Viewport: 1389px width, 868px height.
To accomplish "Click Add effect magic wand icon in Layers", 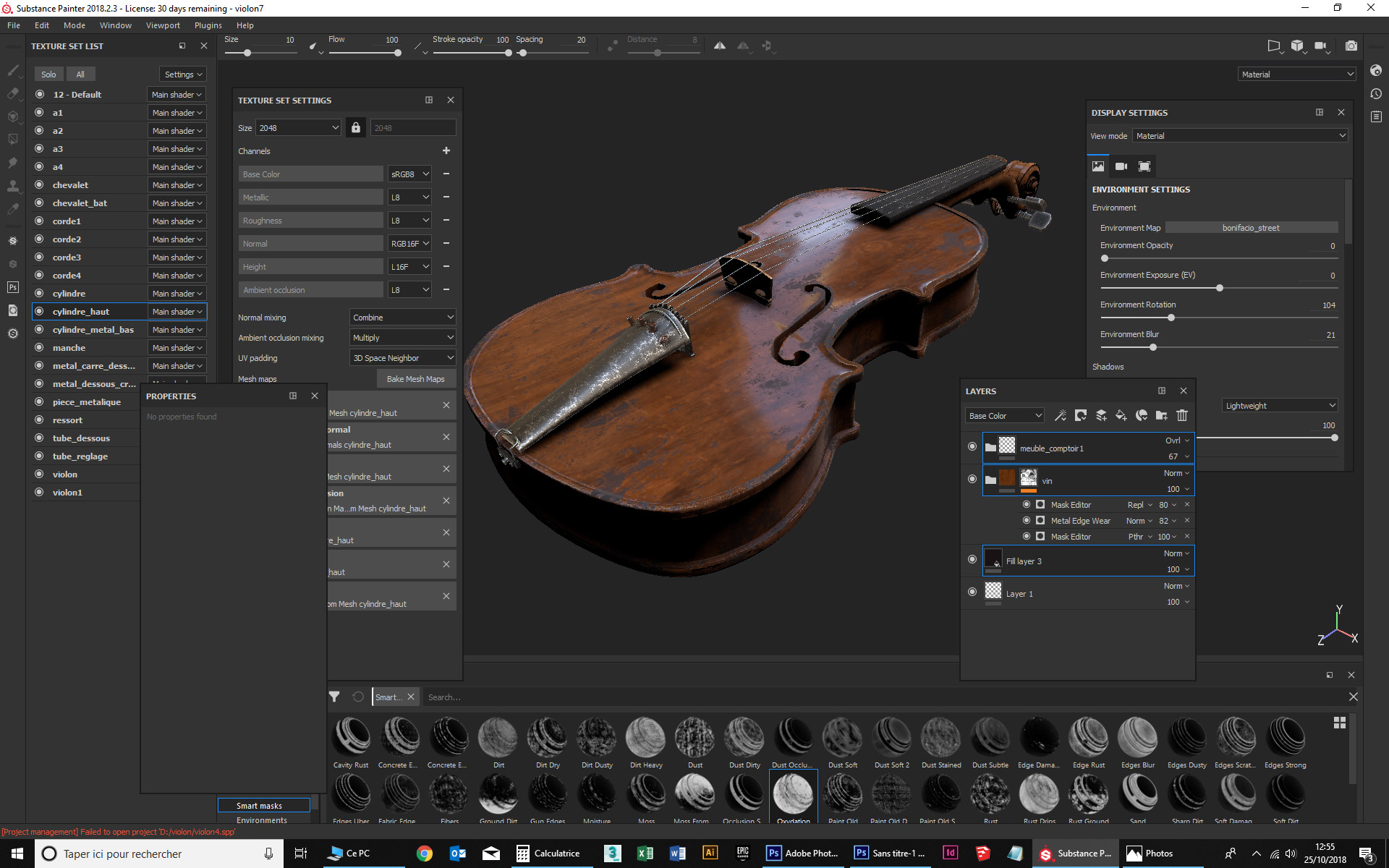I will (1061, 415).
